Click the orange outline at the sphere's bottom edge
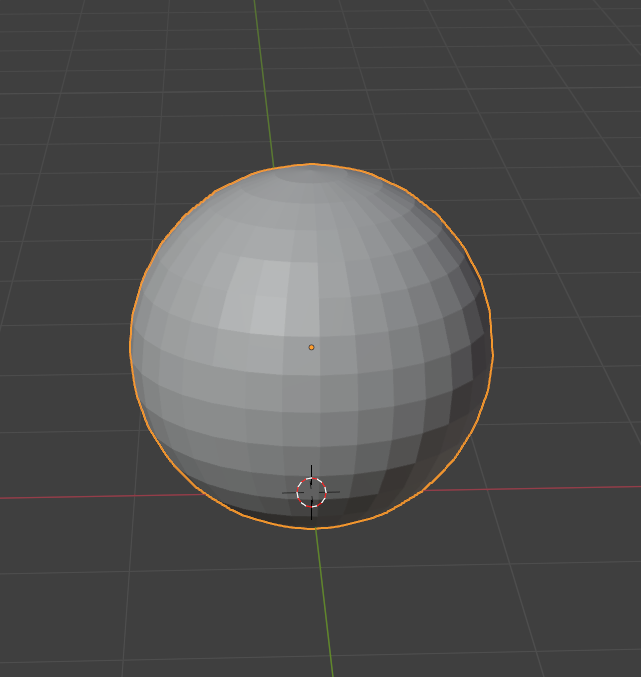The width and height of the screenshot is (641, 677). (x=312, y=527)
